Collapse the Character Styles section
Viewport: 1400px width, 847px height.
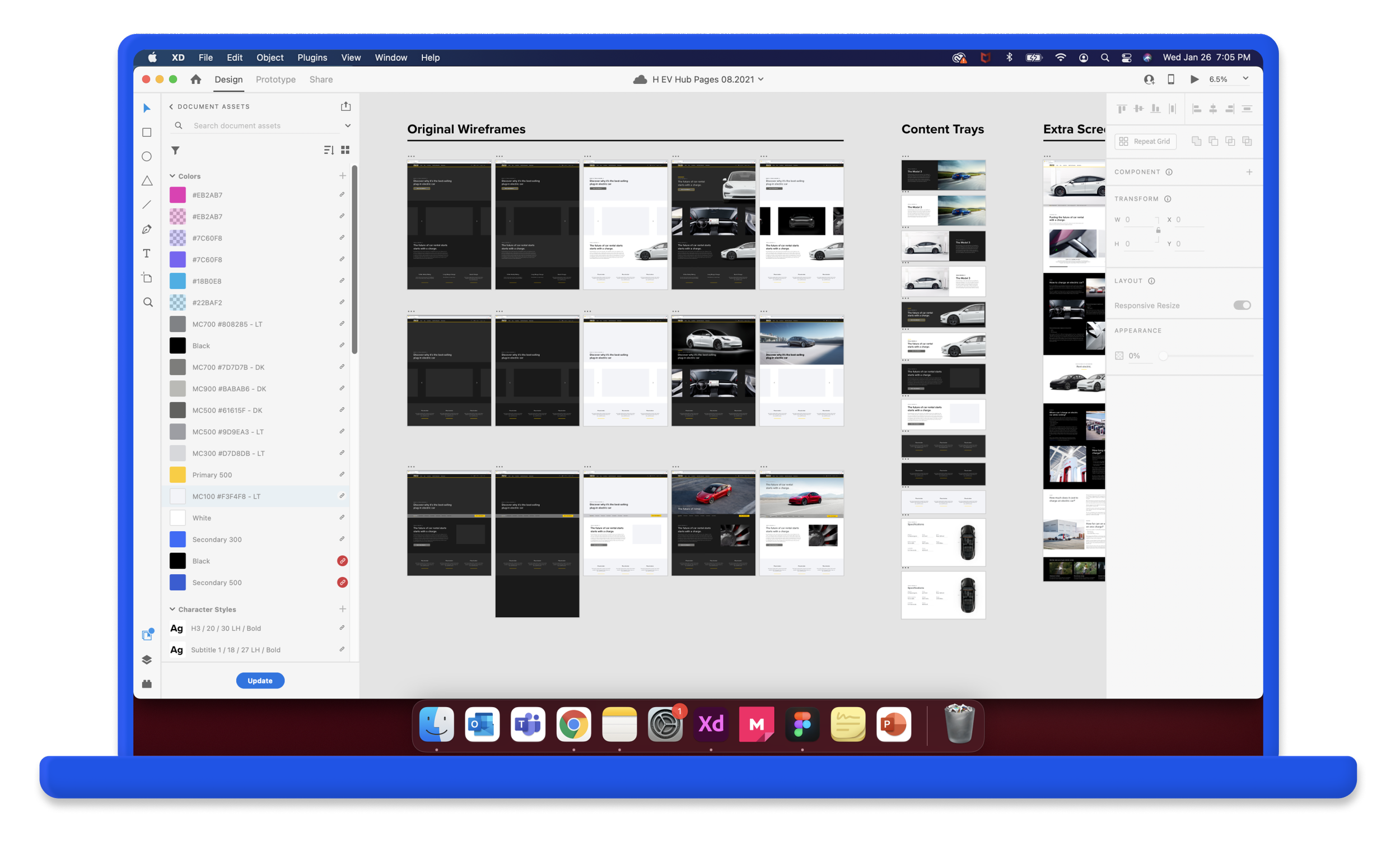(x=172, y=609)
